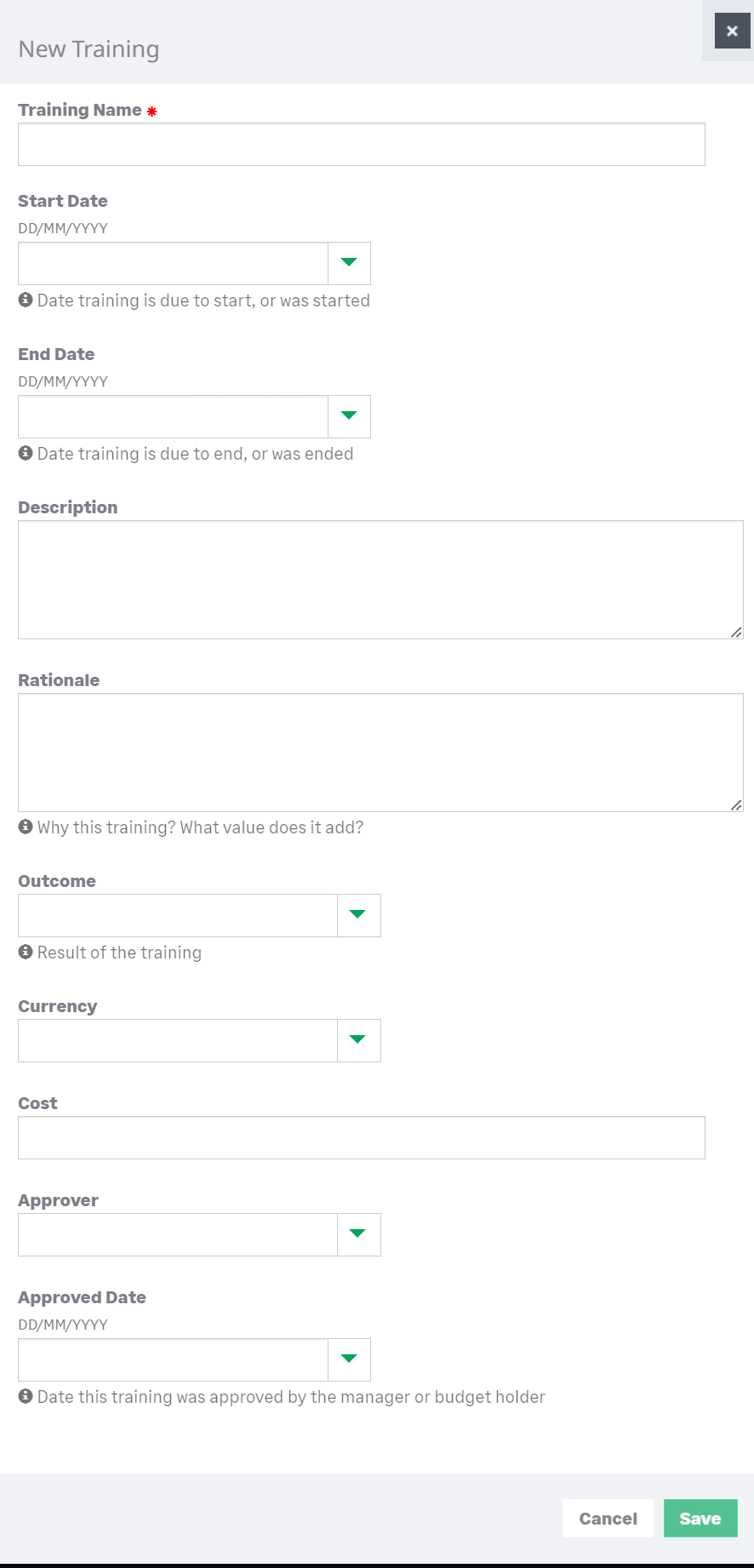Image resolution: width=754 pixels, height=1568 pixels.
Task: Focus the Rationale text area
Action: pos(380,752)
